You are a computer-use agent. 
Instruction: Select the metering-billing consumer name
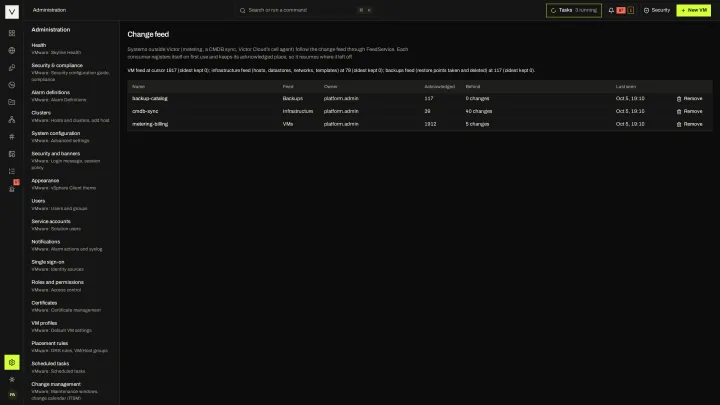click(x=150, y=124)
